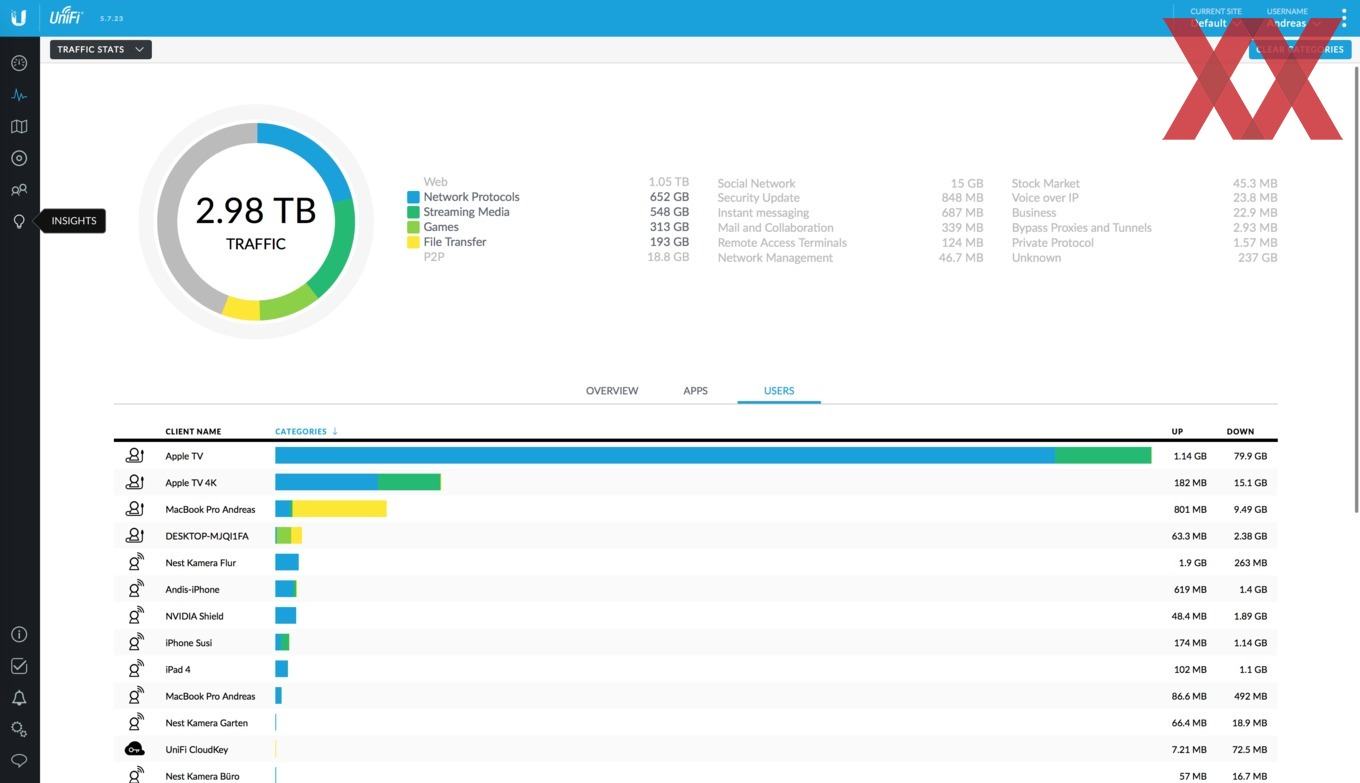Screen dimensions: 1360x783
Task: Click the wired client icon for Apple TV
Action: [135, 455]
